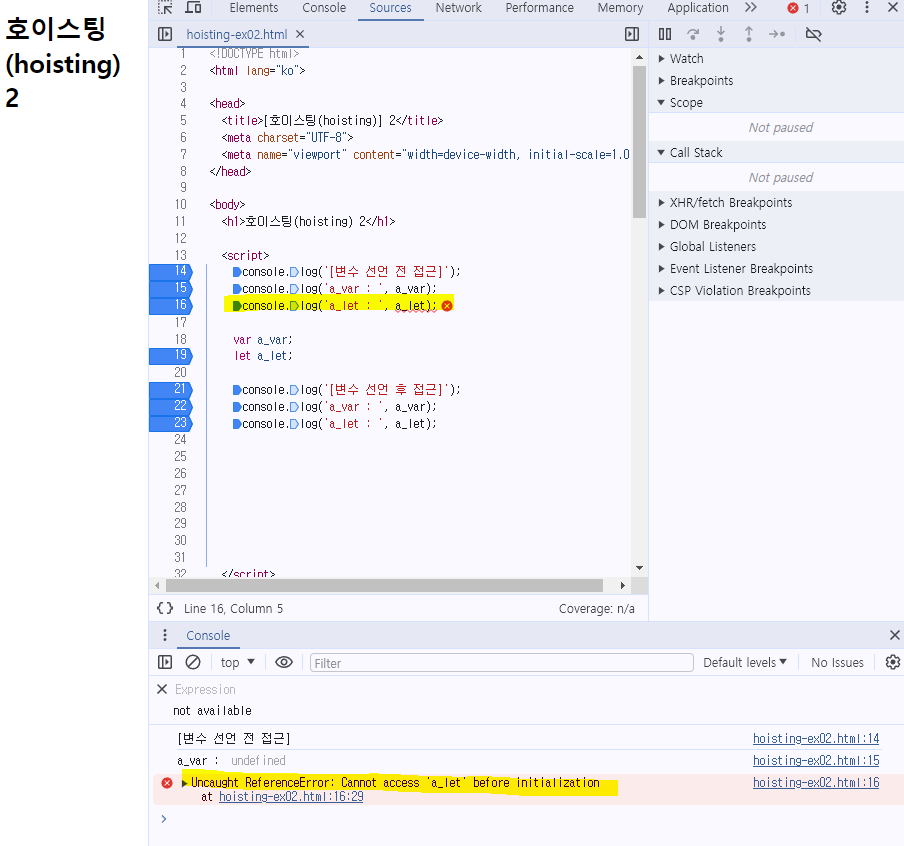The width and height of the screenshot is (904, 846).
Task: Click the live Expression input
Action: coord(205,690)
